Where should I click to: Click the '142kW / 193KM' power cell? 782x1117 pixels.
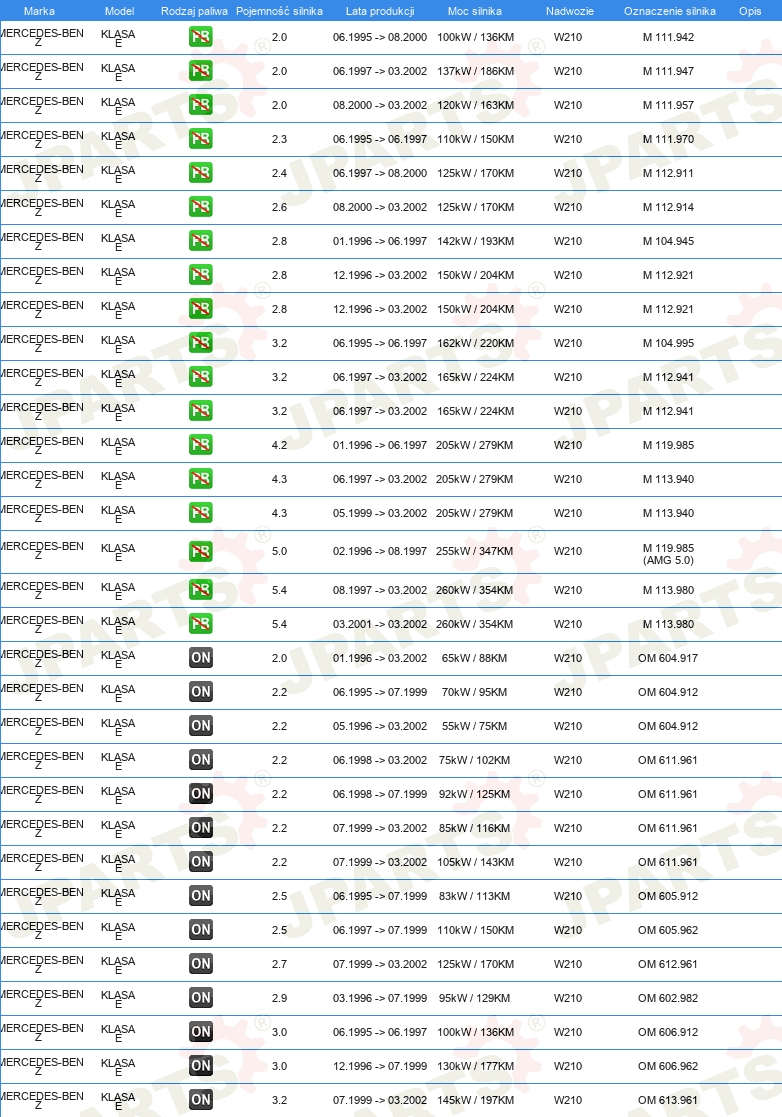click(476, 241)
